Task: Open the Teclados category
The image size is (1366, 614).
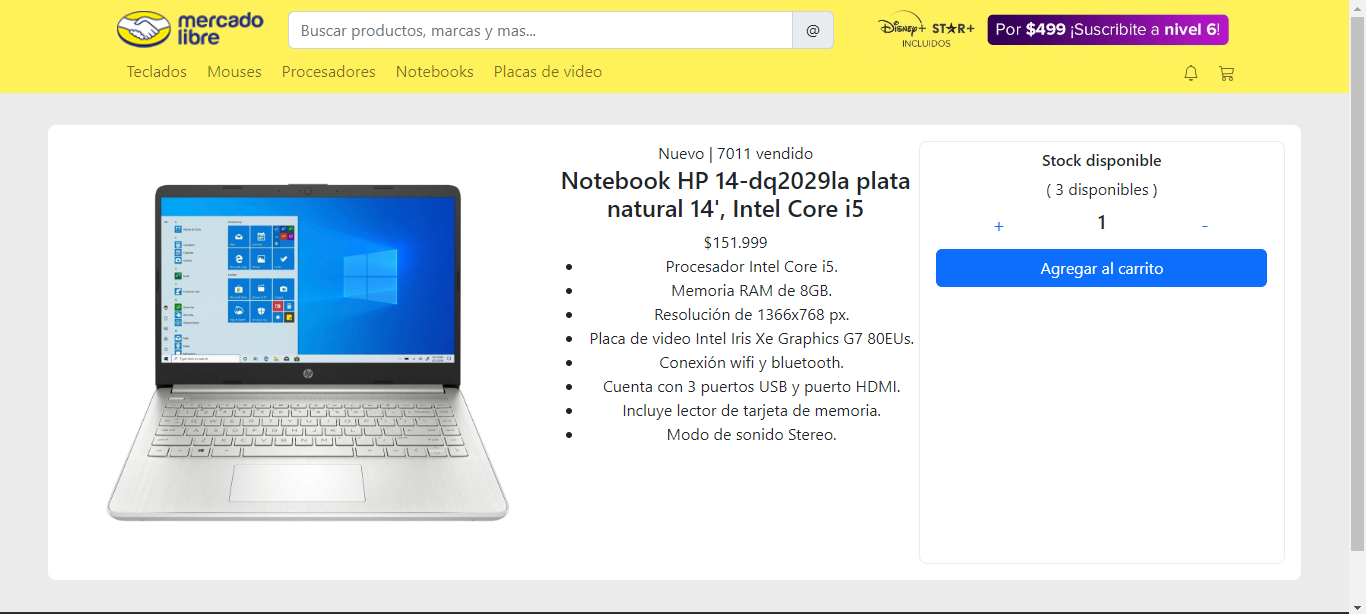Action: pos(156,72)
